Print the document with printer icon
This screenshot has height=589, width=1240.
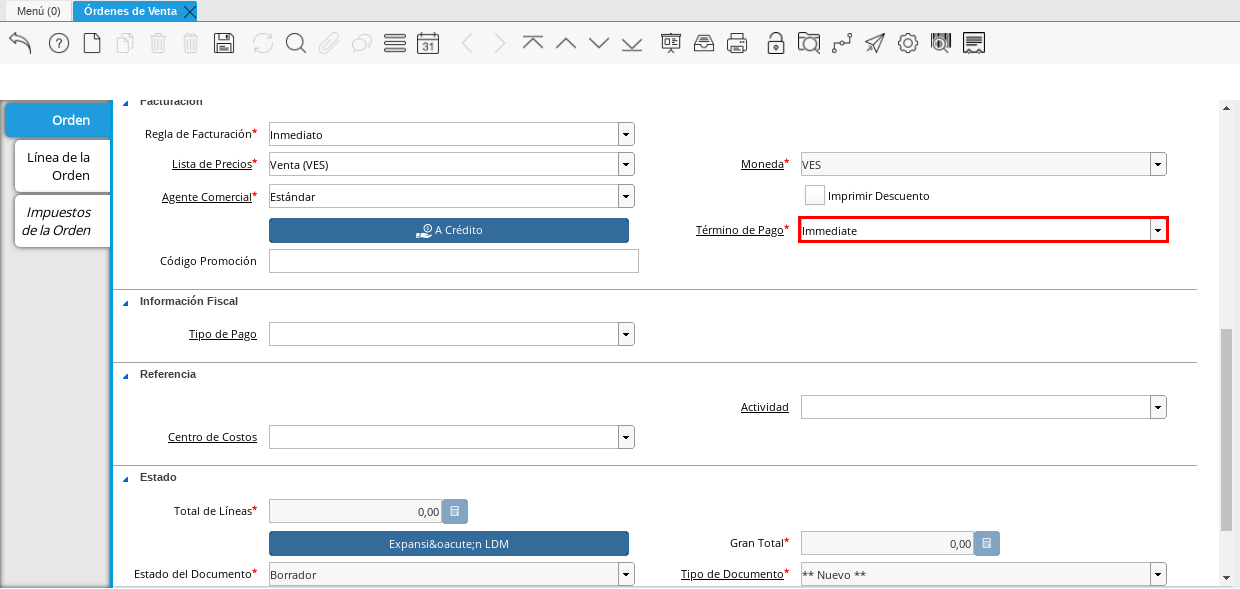737,43
